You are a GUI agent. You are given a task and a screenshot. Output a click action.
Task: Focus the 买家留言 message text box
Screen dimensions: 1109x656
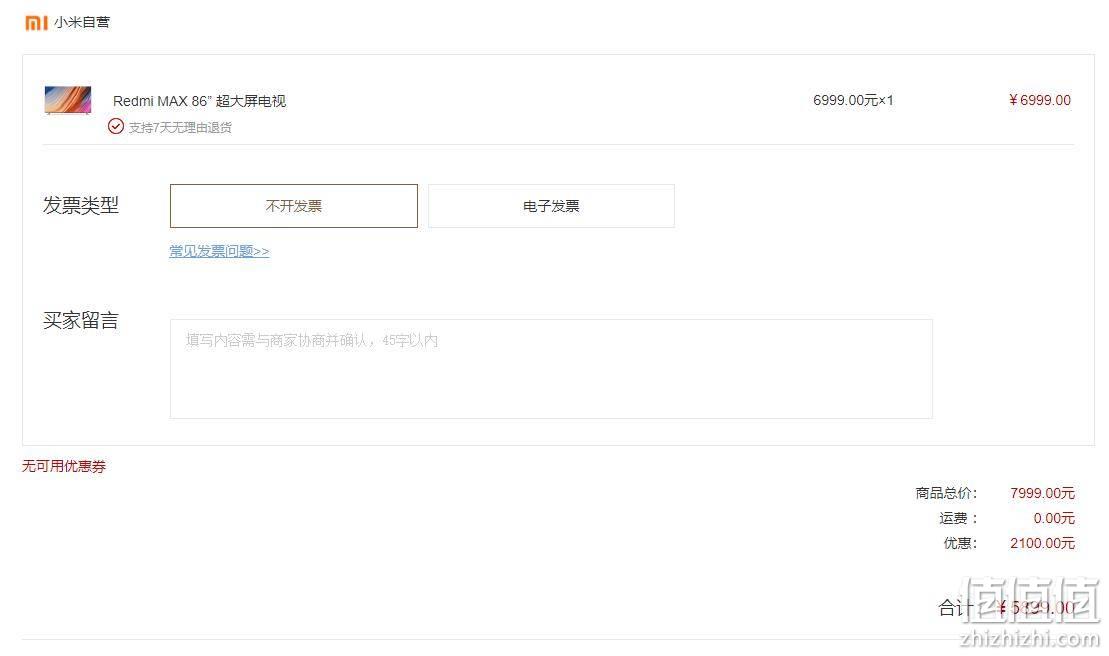pos(551,368)
